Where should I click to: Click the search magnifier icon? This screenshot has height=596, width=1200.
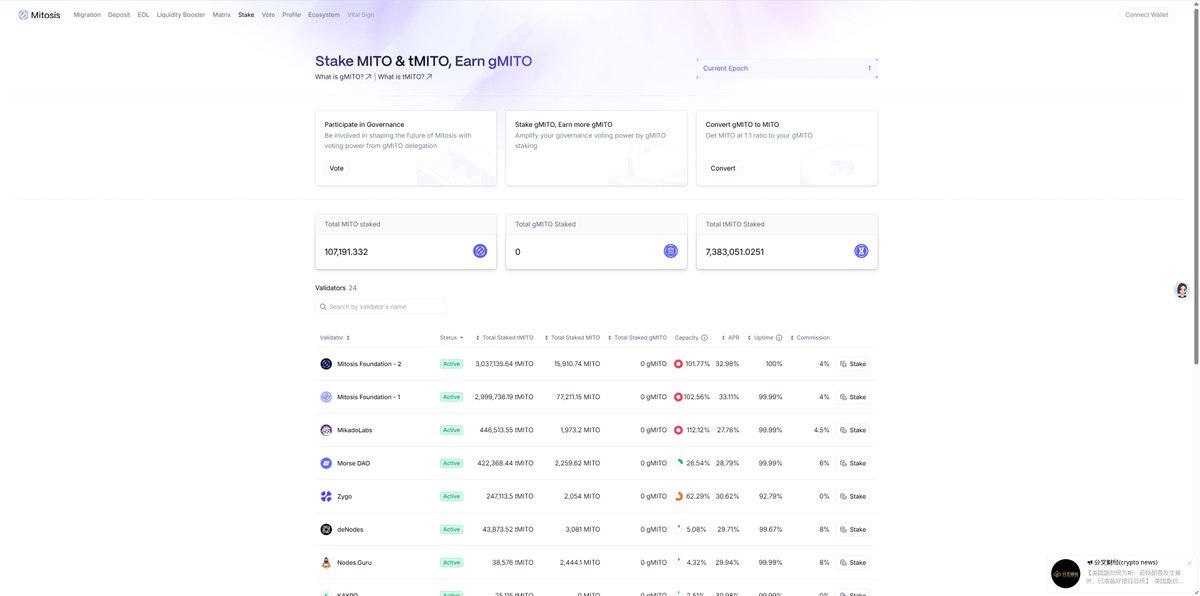point(323,307)
